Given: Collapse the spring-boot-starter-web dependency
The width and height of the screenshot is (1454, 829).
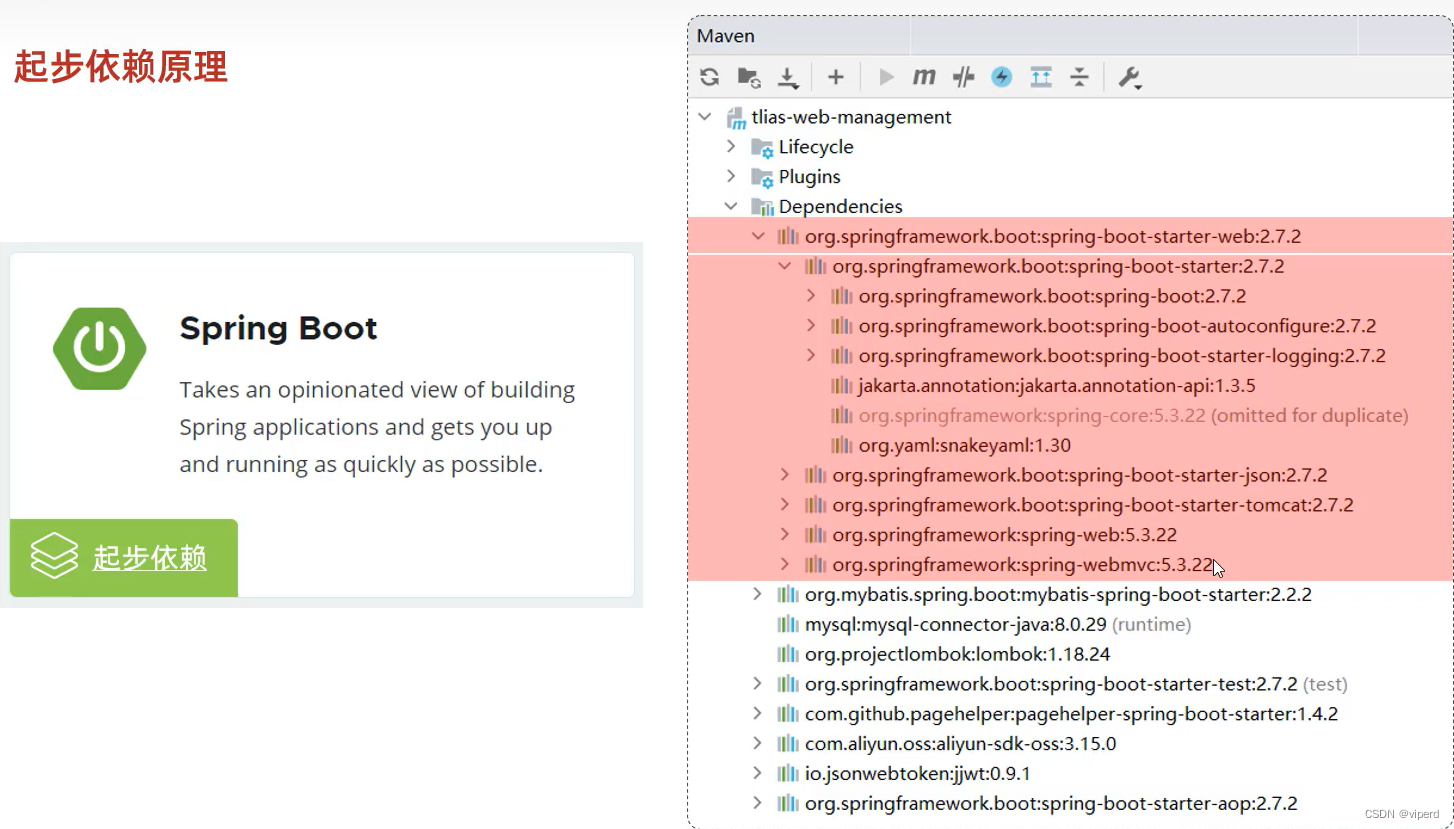Looking at the screenshot, I should pos(758,236).
